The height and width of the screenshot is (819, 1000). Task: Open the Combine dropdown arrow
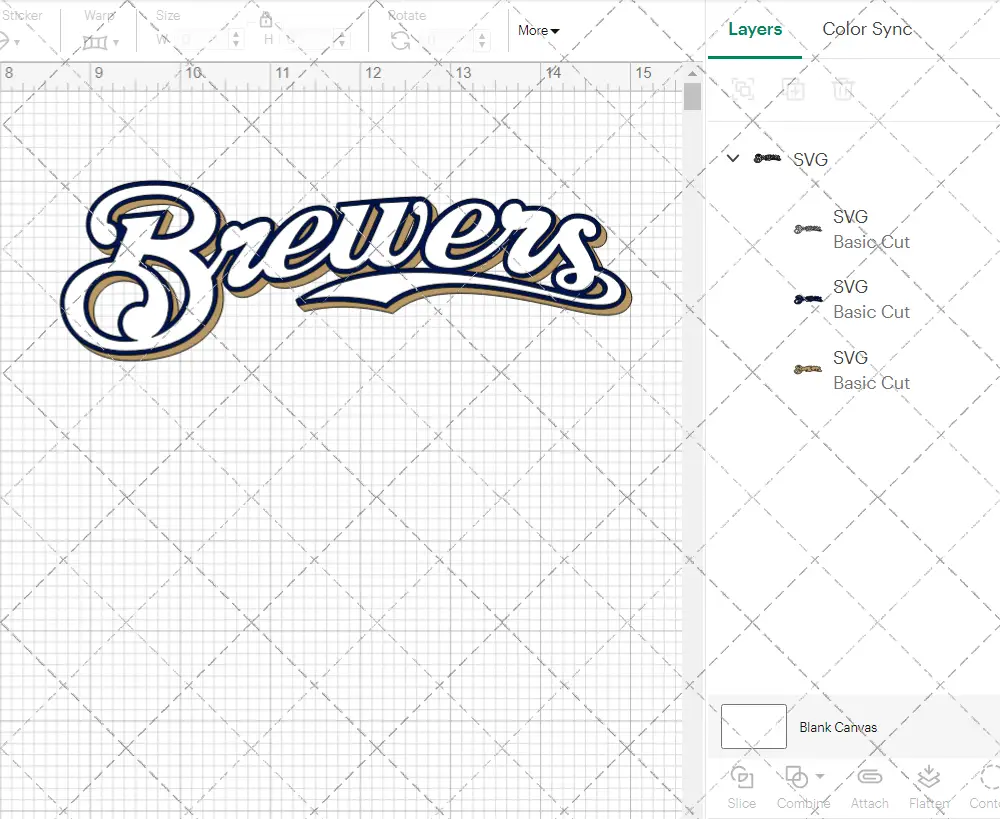coord(820,776)
